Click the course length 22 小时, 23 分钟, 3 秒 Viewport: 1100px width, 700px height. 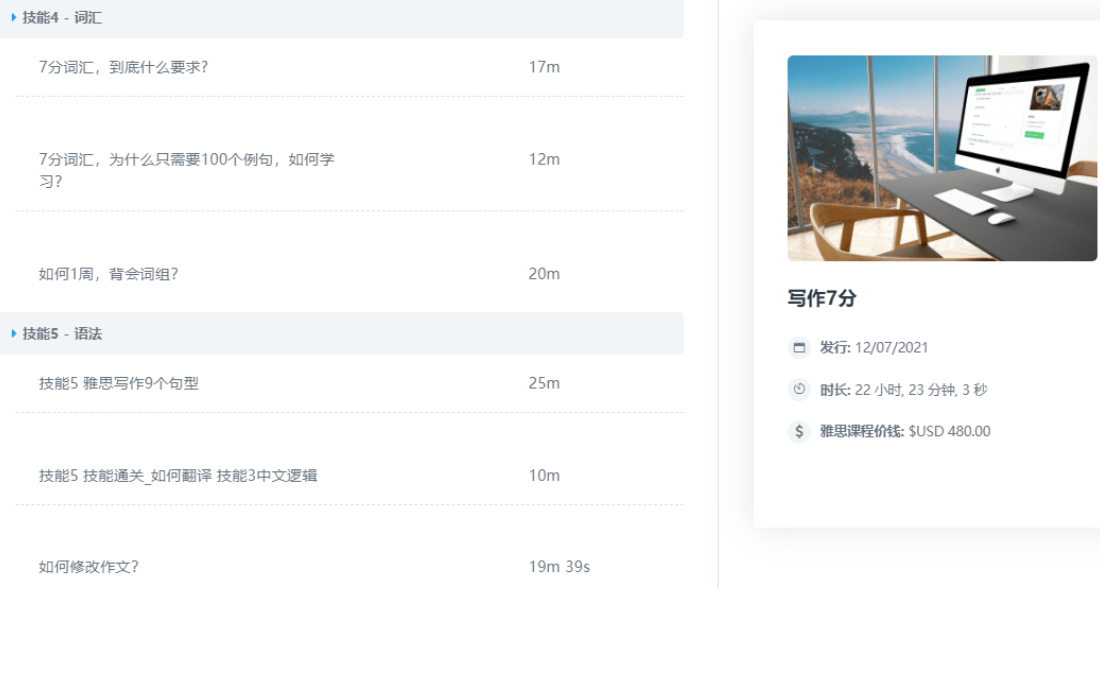920,390
